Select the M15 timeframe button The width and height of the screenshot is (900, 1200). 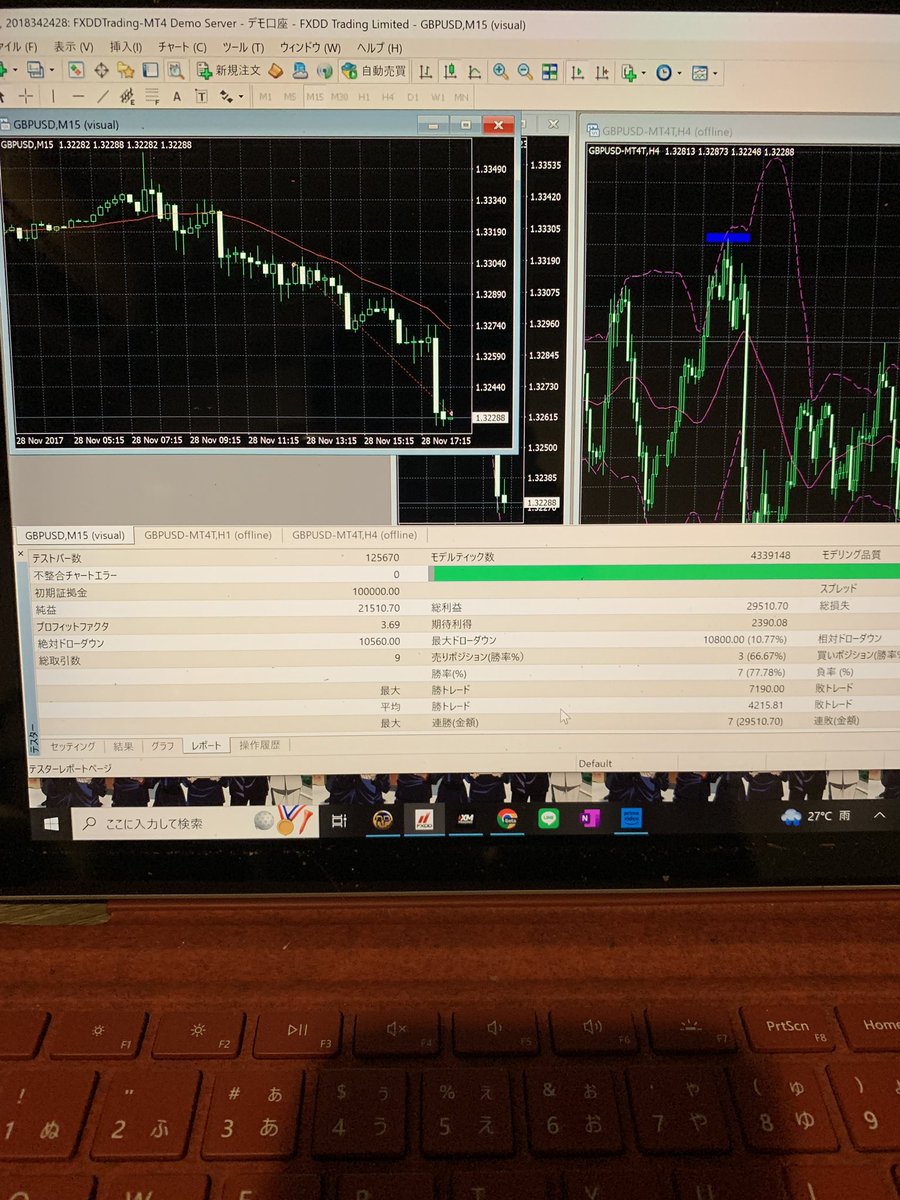(315, 97)
